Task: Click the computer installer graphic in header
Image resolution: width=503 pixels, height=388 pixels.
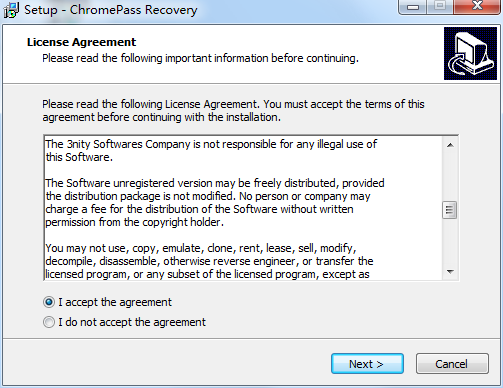Action: (470, 54)
